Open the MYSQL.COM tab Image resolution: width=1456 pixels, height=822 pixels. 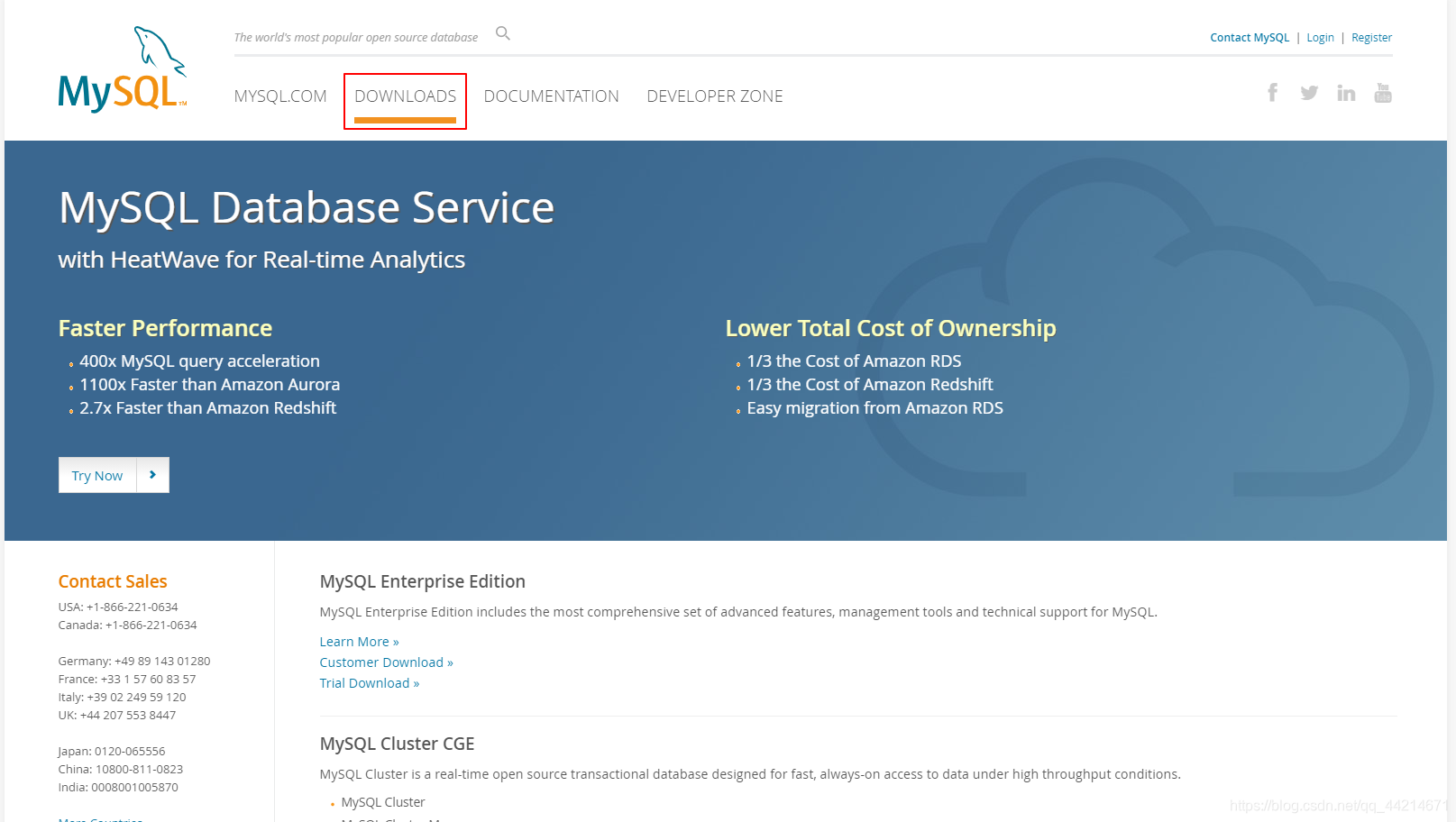pos(280,96)
